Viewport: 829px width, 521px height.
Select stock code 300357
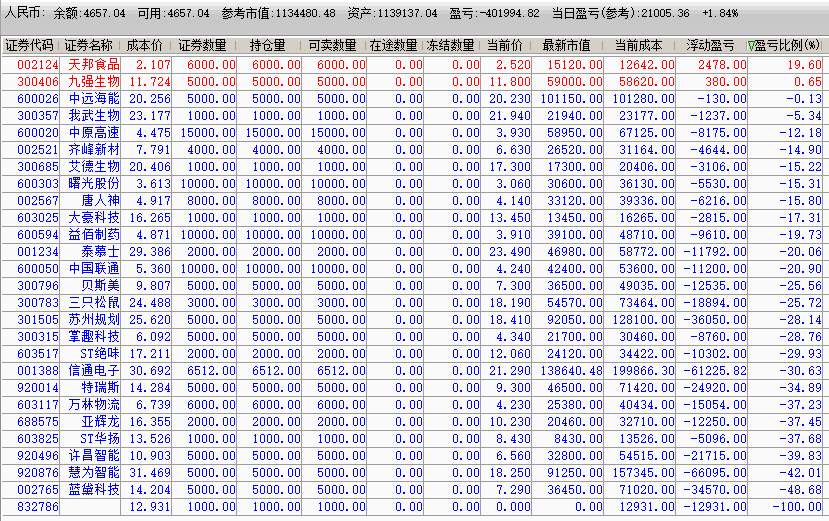38,116
